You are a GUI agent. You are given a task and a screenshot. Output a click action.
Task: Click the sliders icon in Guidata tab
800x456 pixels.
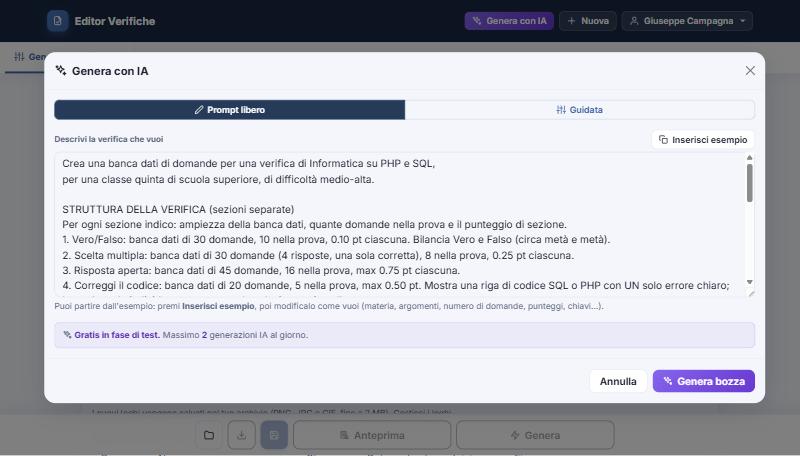561,110
